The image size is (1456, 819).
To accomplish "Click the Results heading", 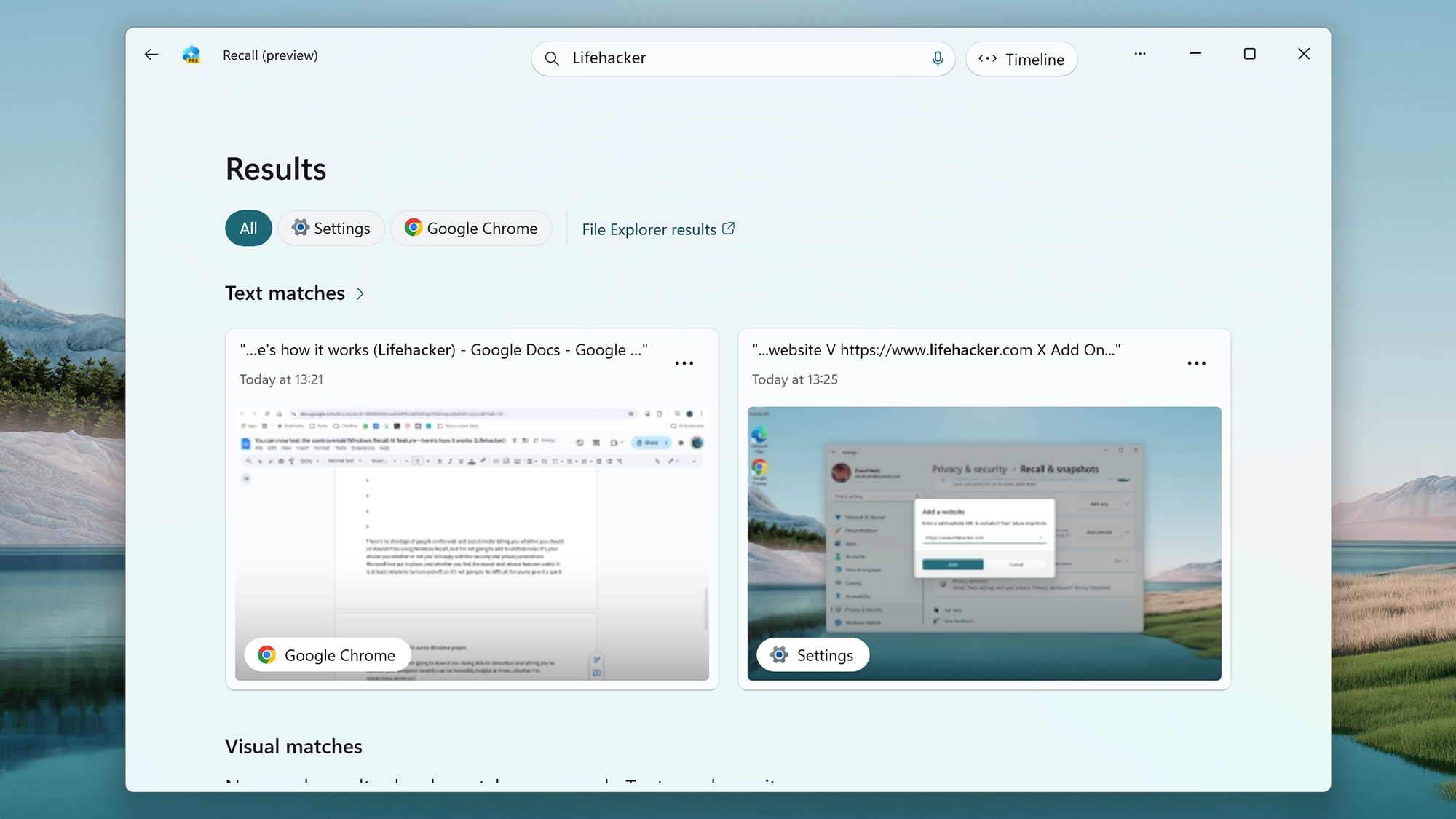I will [276, 169].
